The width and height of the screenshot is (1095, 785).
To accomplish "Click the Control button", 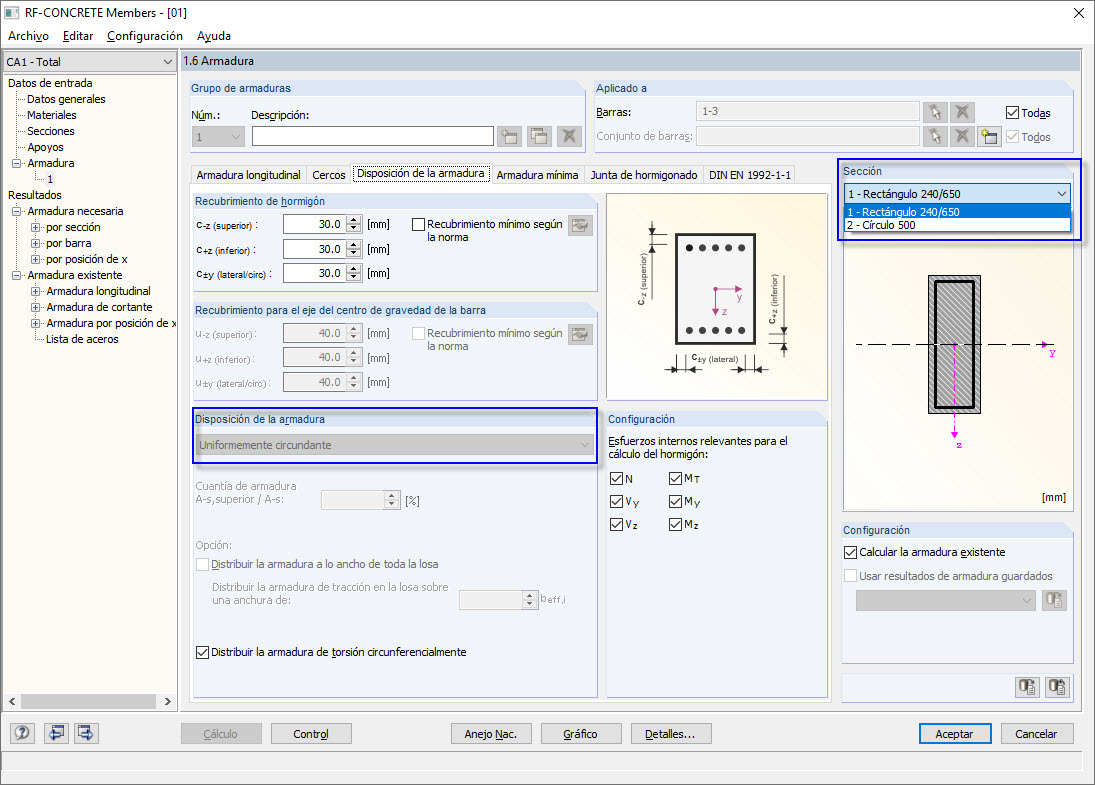I will tap(311, 734).
